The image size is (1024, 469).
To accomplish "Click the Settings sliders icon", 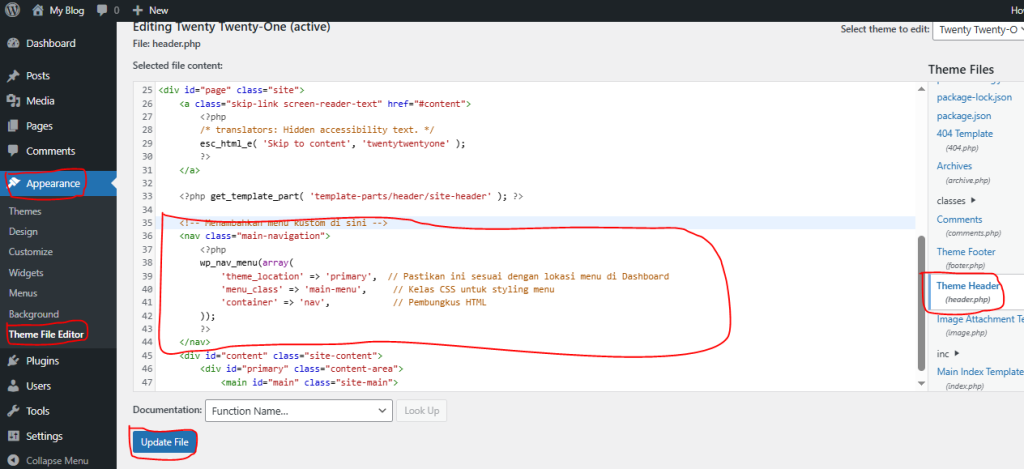I will (13, 436).
